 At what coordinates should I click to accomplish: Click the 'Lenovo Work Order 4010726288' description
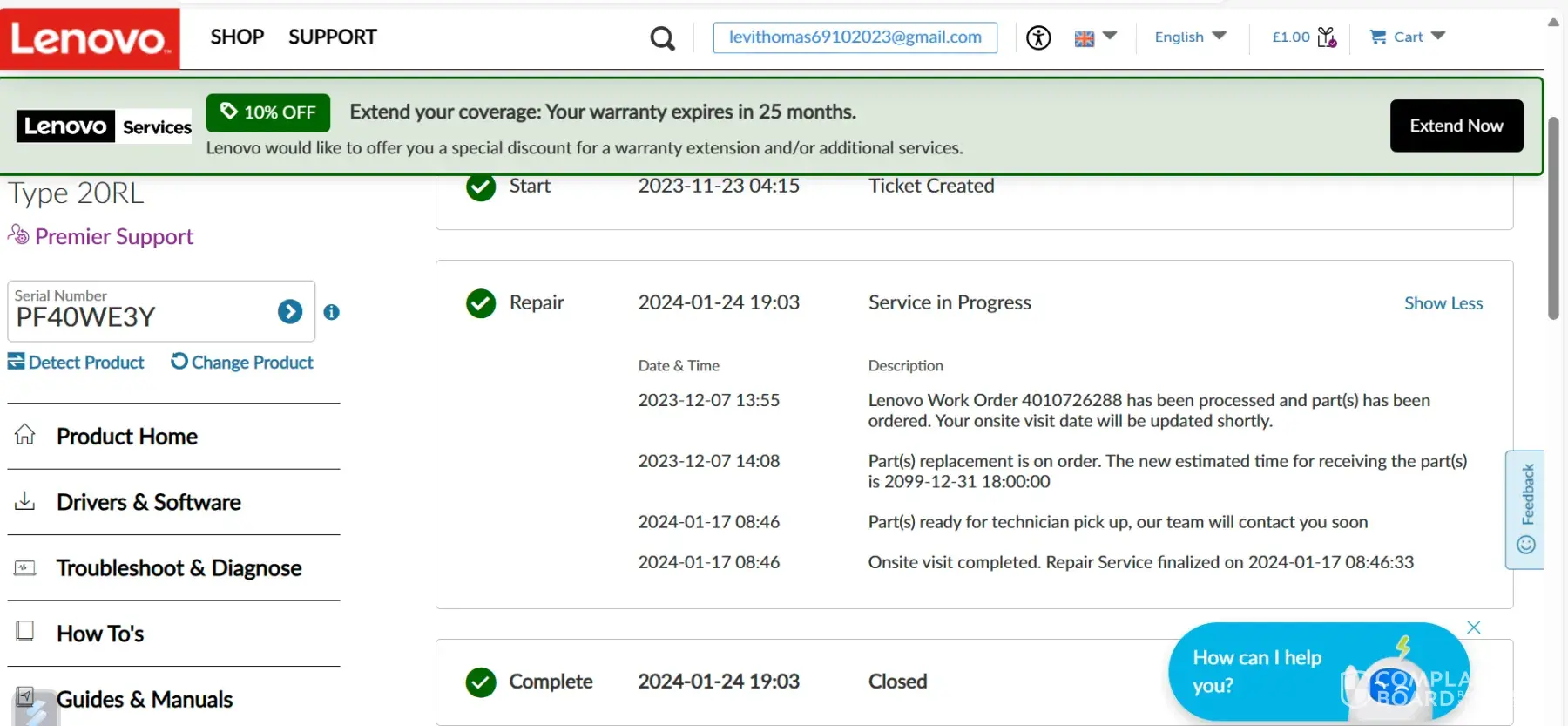pos(1149,410)
